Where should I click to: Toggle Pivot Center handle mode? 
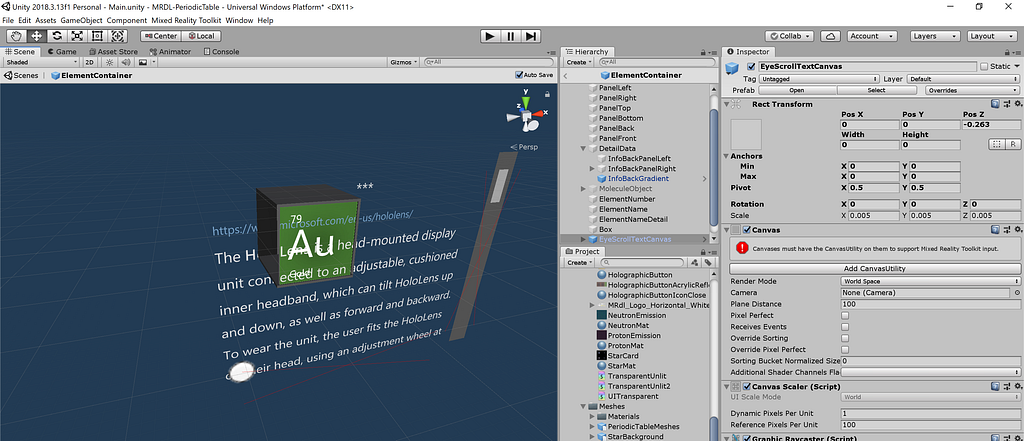point(161,36)
